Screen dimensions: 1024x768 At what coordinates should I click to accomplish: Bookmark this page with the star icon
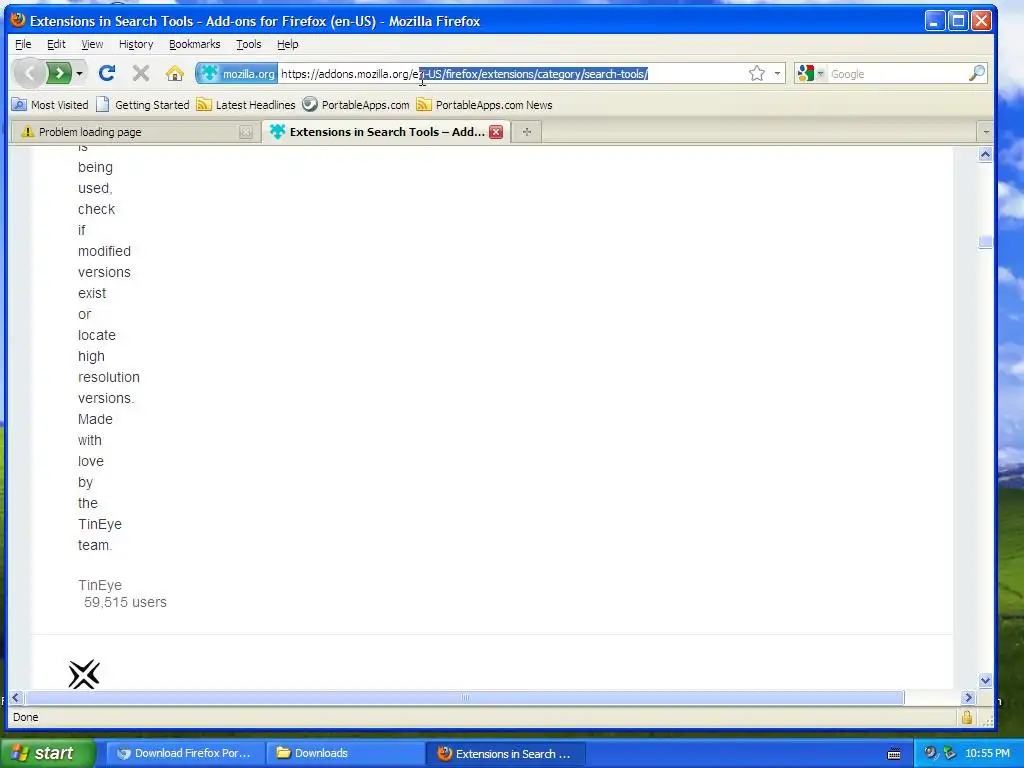756,73
